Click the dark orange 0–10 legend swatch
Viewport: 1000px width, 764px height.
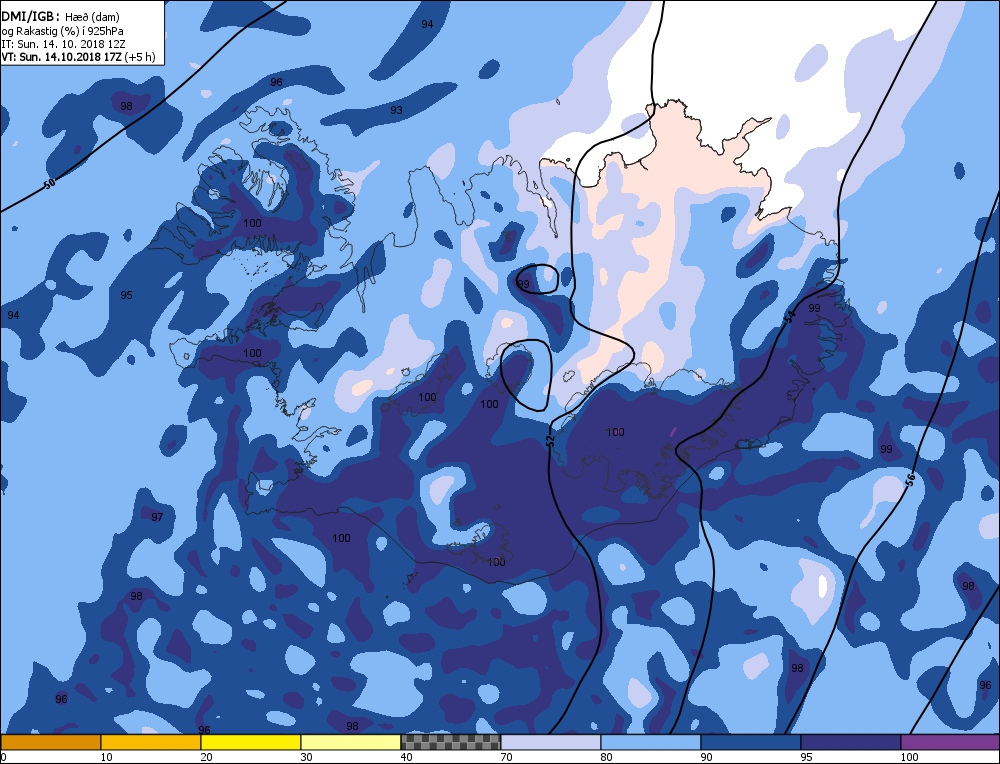50,742
